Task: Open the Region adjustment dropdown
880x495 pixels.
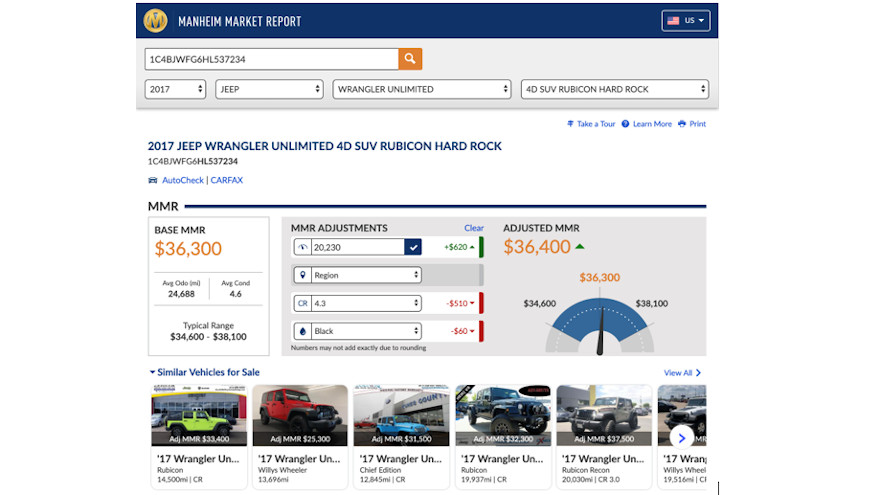Action: pyautogui.click(x=366, y=275)
